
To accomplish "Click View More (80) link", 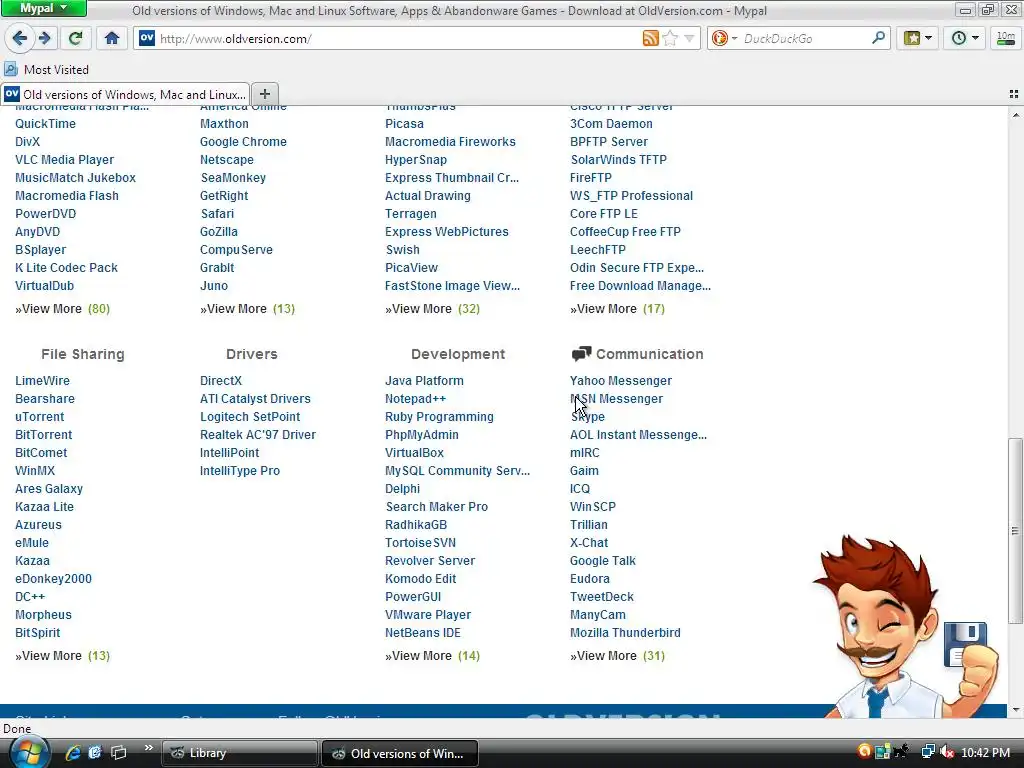I will coord(63,308).
